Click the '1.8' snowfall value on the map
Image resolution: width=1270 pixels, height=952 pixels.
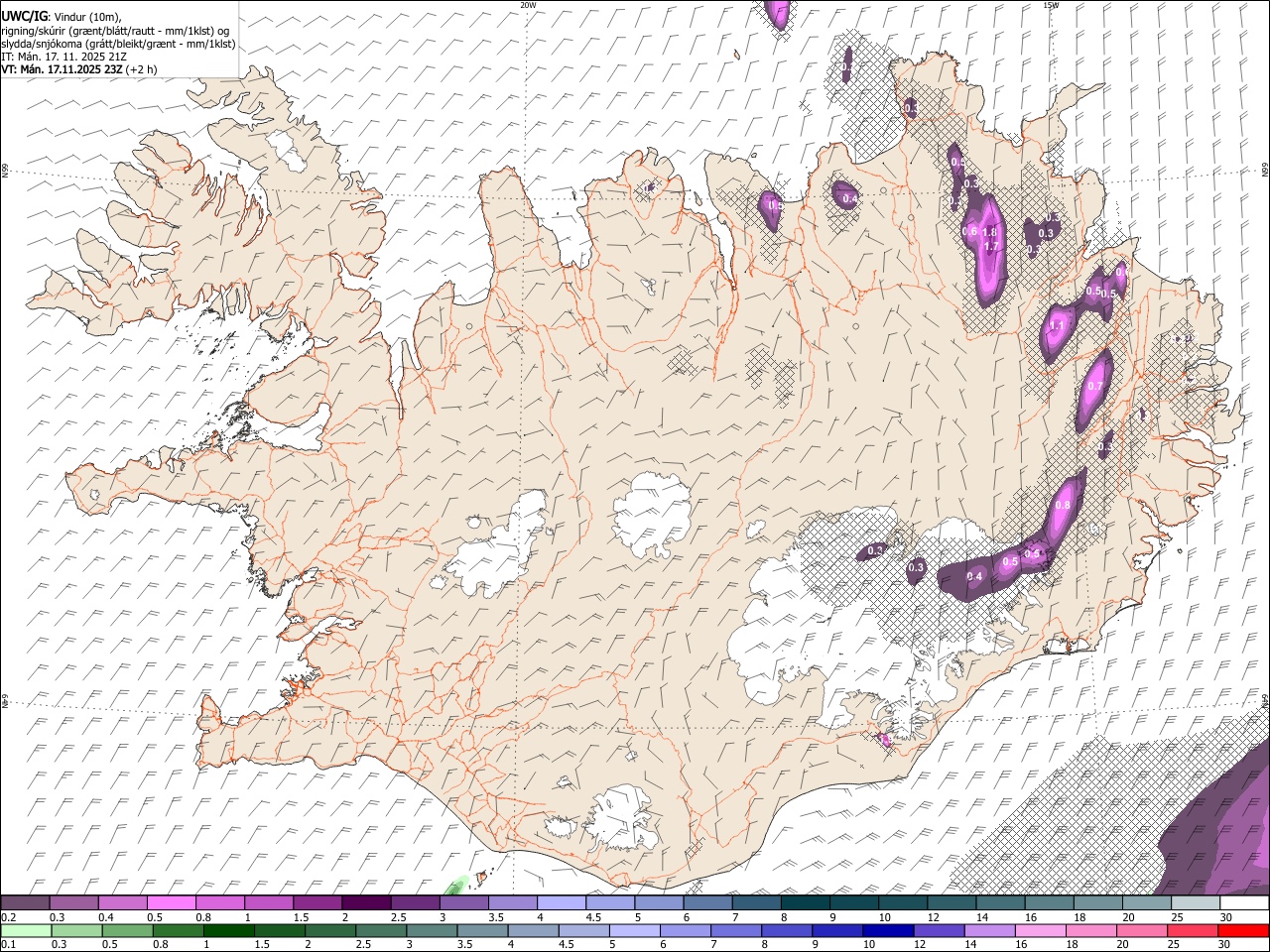point(989,232)
